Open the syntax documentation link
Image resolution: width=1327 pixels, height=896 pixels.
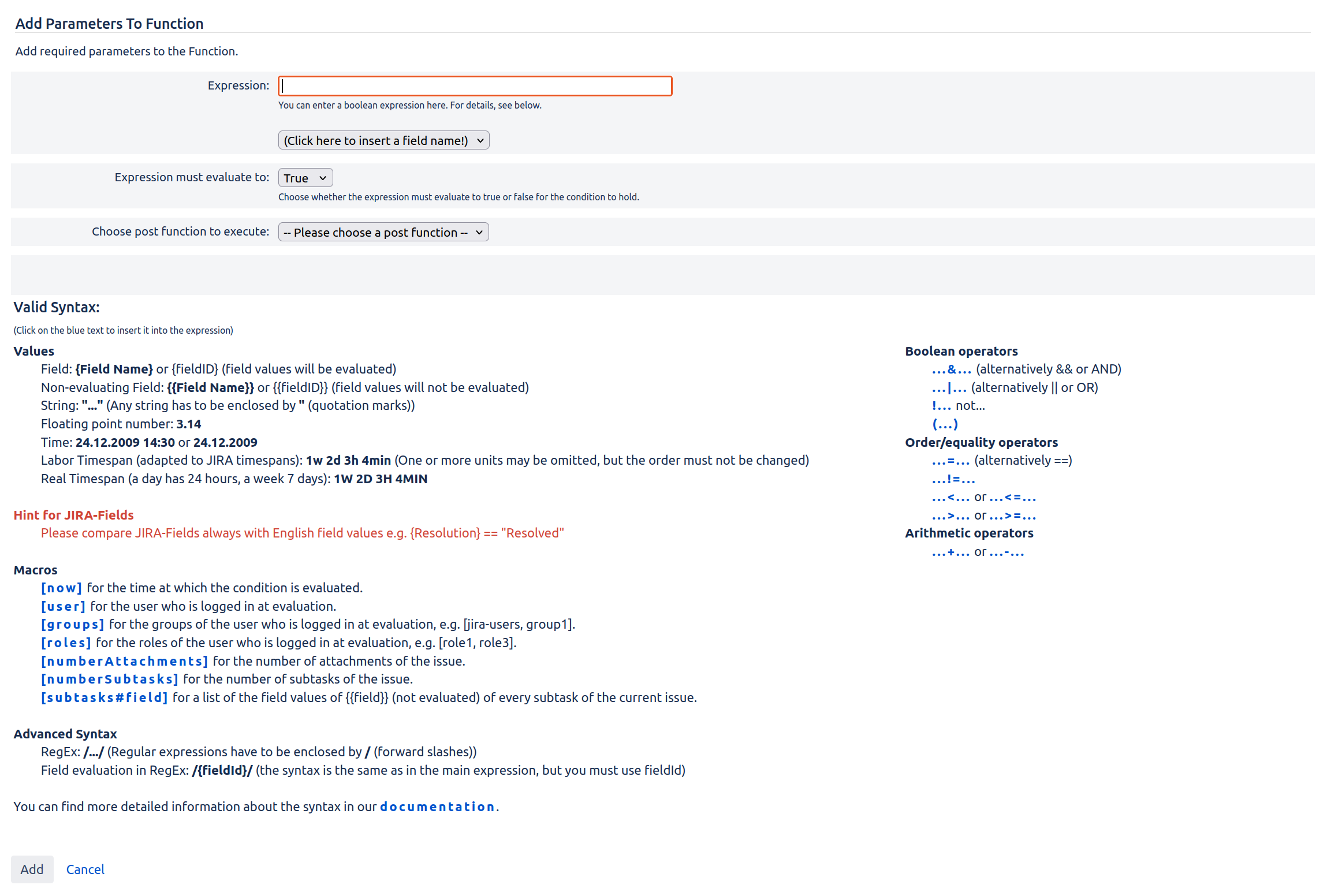[x=437, y=806]
